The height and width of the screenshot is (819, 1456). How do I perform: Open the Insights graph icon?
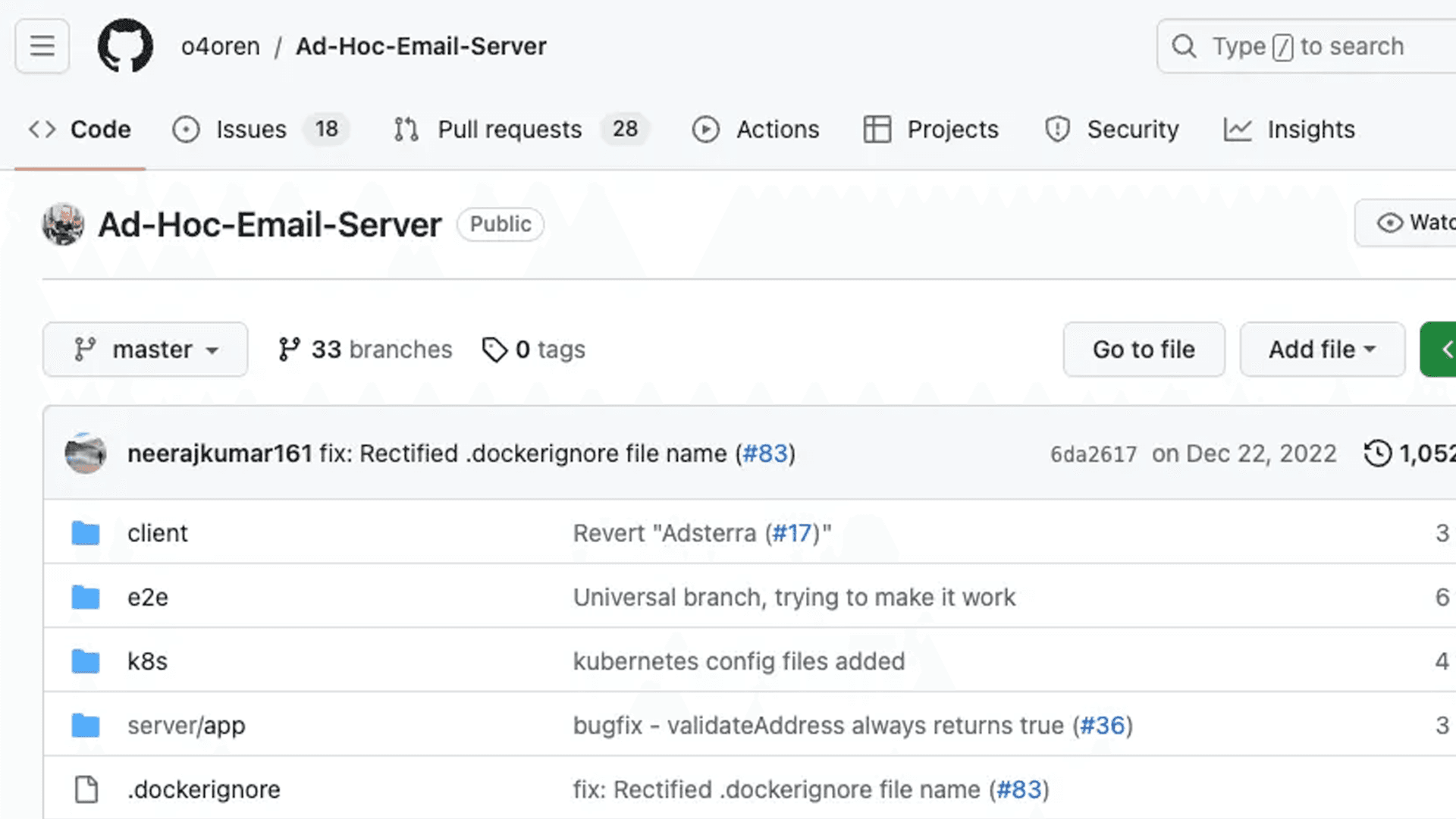pyautogui.click(x=1238, y=128)
